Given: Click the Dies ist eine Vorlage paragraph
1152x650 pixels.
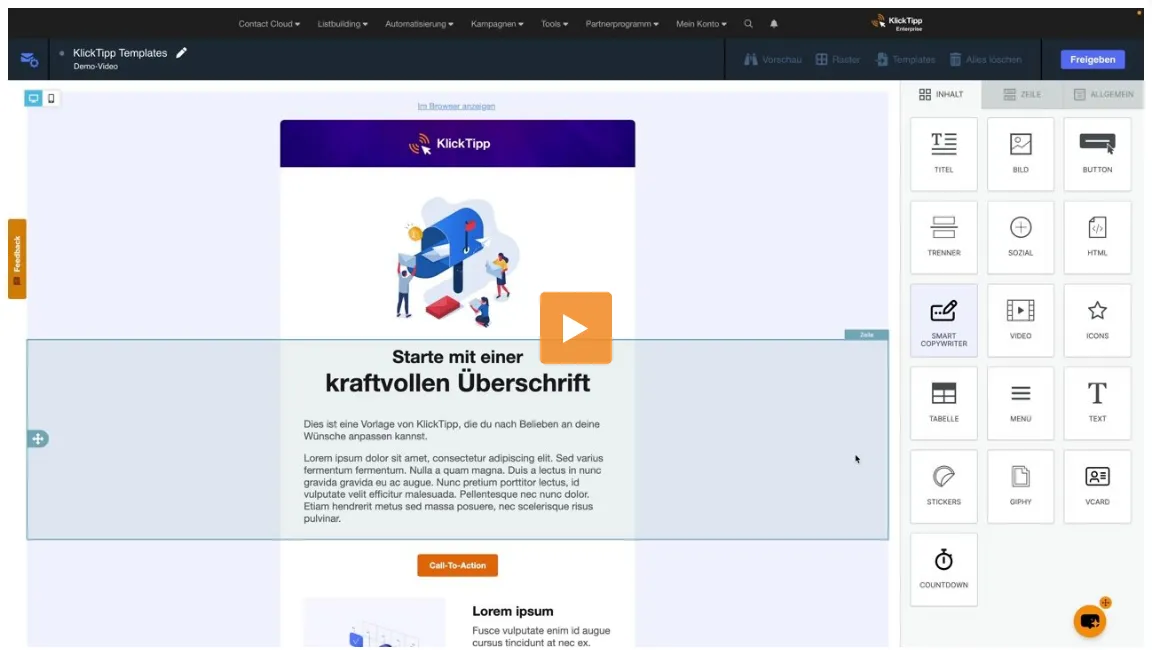Looking at the screenshot, I should pos(452,430).
